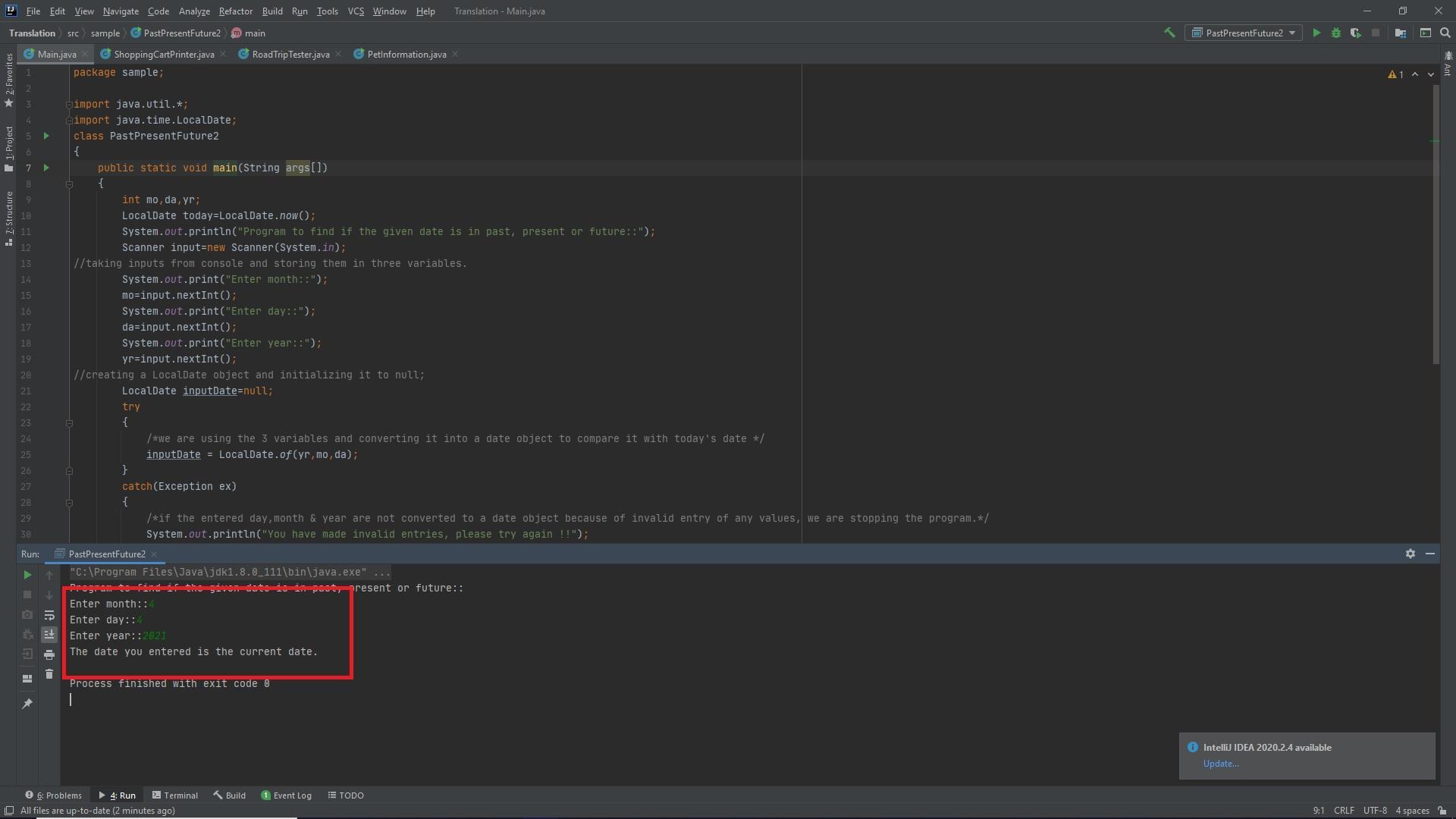This screenshot has height=819, width=1456.
Task: Rerun program using the Run panel's play icon
Action: pyautogui.click(x=27, y=575)
